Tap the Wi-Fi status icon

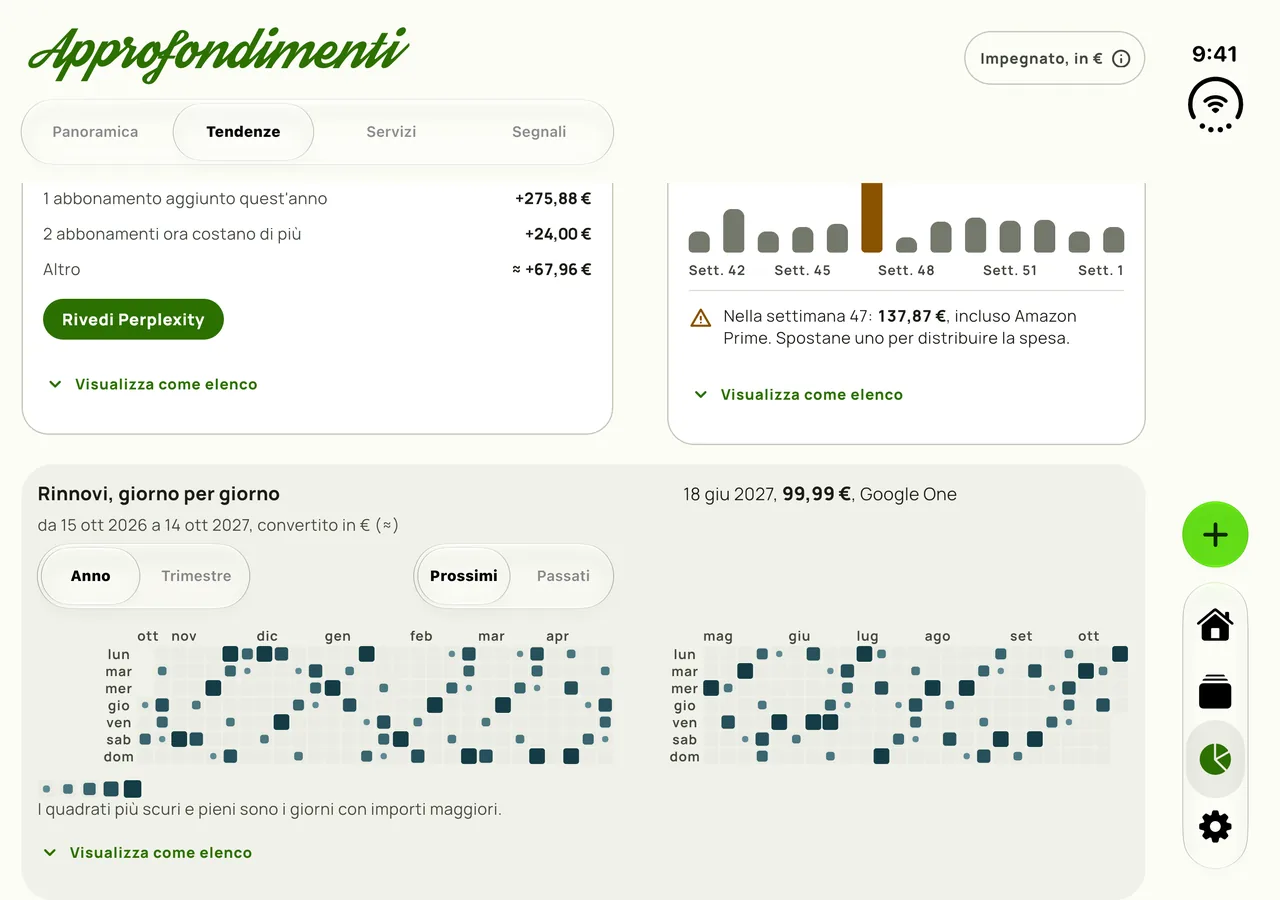1215,104
